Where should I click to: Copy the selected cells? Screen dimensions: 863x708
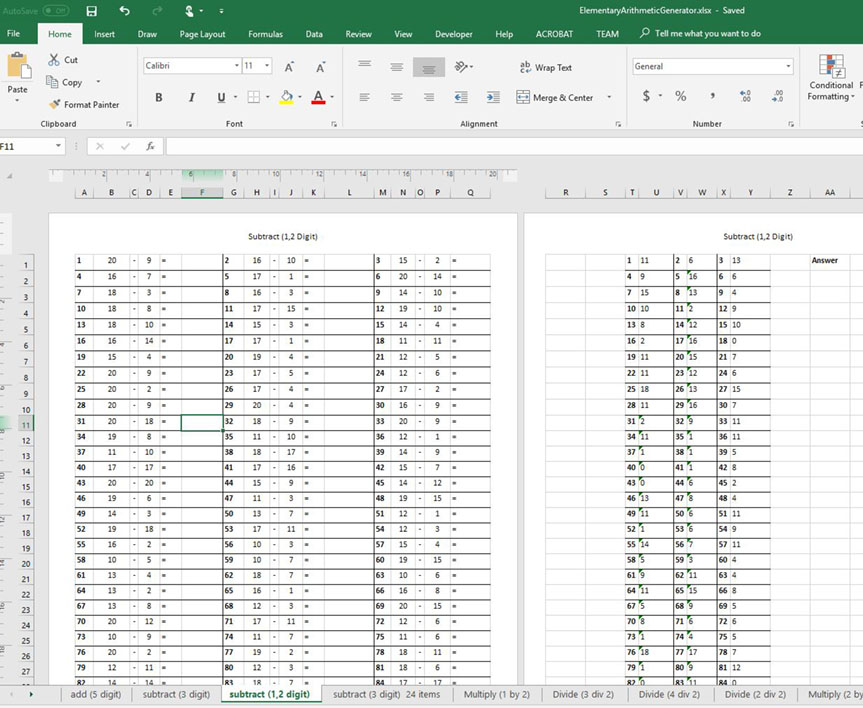pyautogui.click(x=64, y=82)
